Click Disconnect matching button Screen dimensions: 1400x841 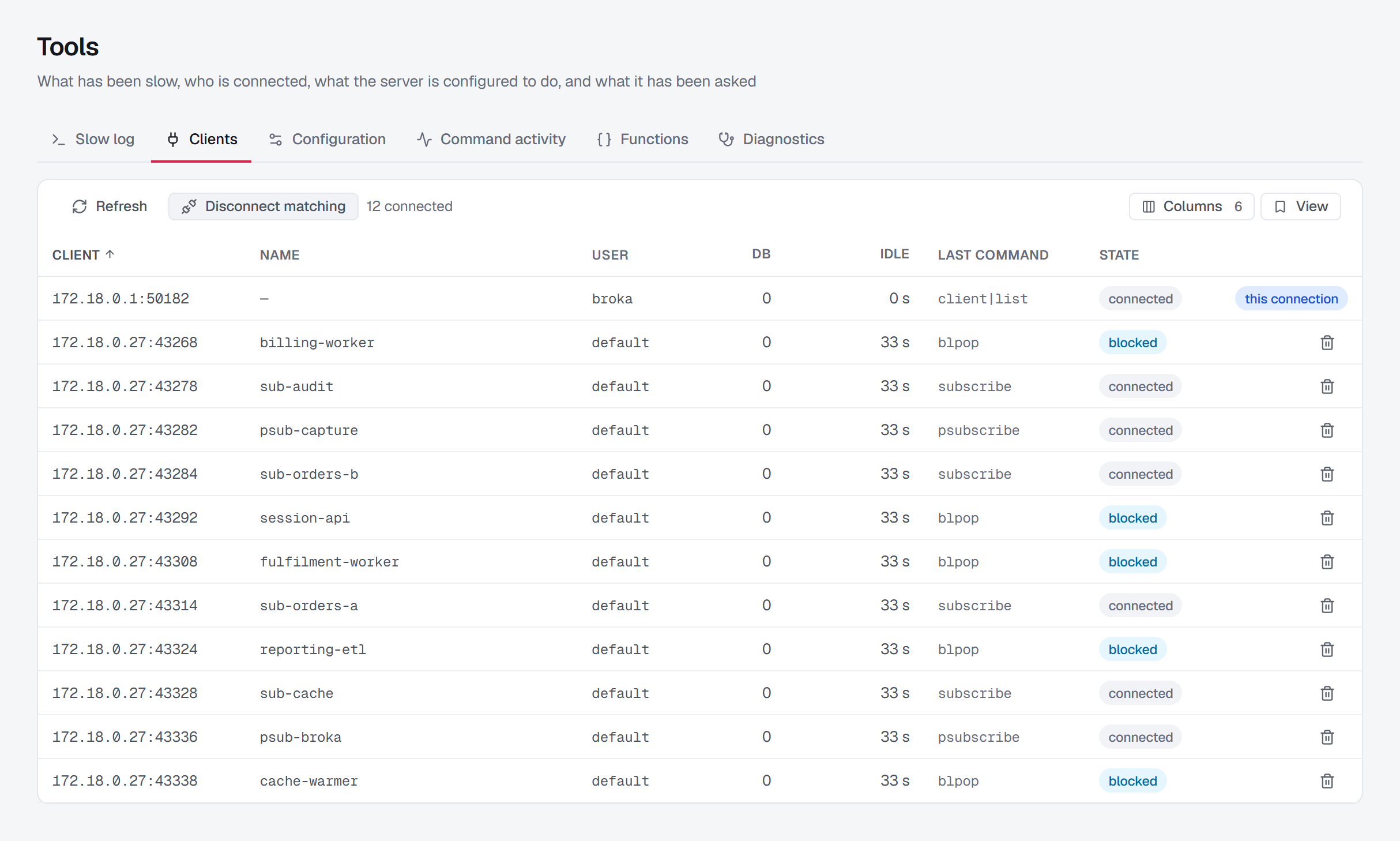[263, 207]
